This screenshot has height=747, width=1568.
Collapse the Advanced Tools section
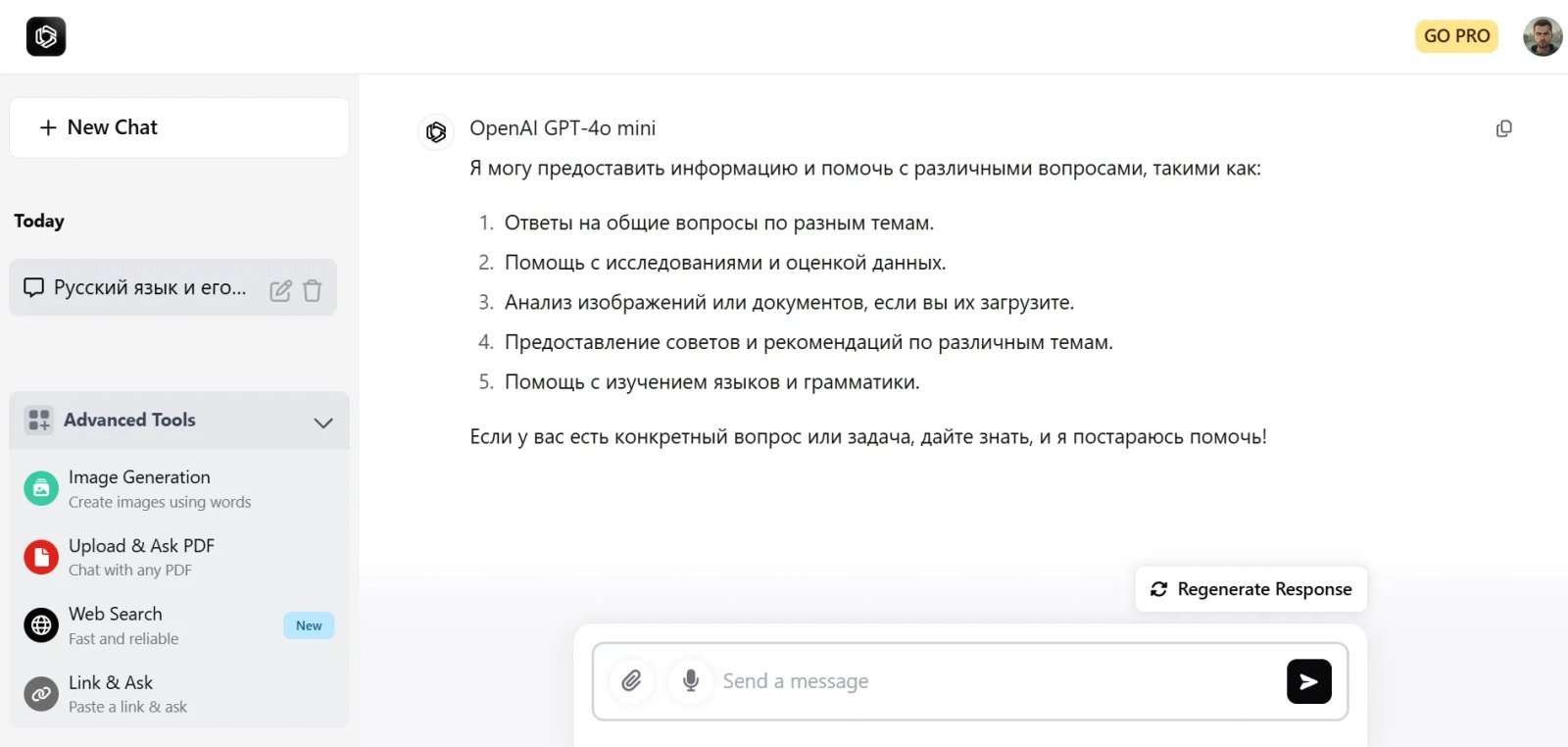point(323,422)
